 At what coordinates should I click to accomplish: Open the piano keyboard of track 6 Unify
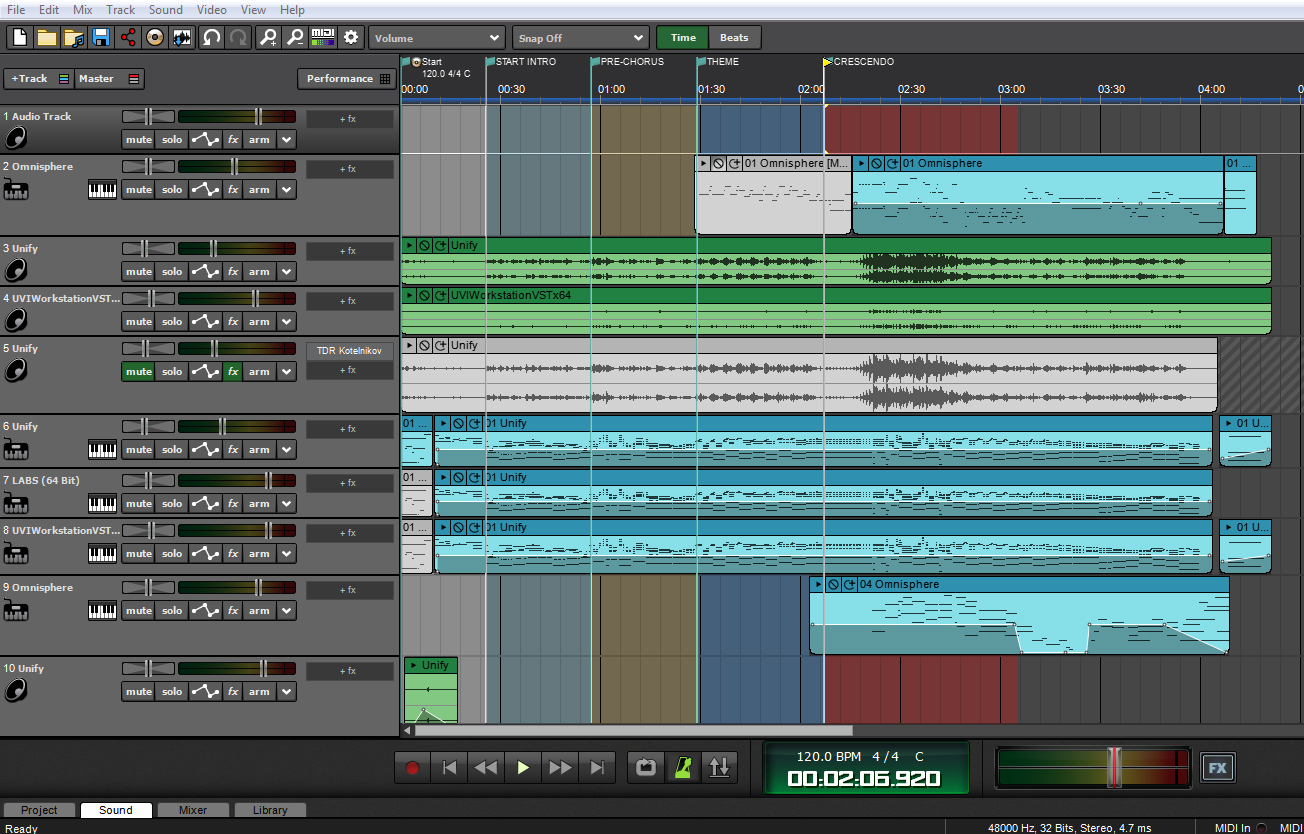[x=102, y=449]
